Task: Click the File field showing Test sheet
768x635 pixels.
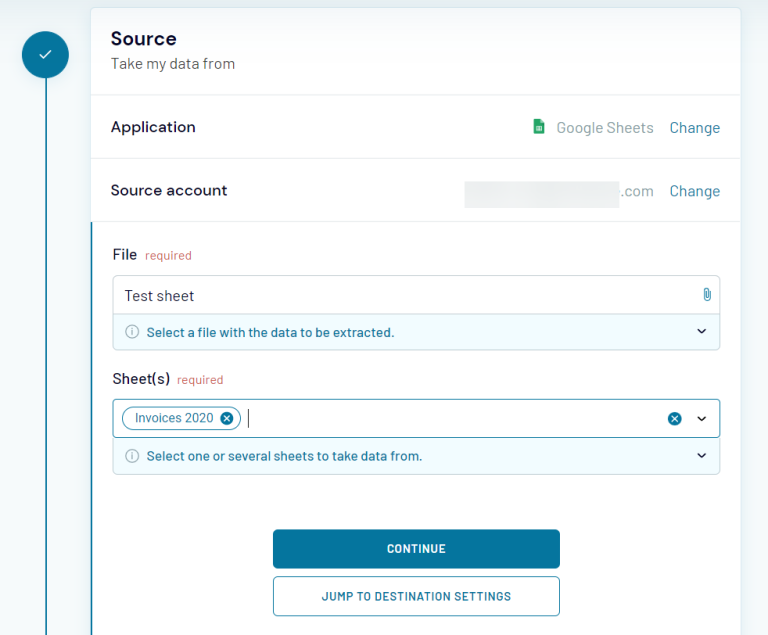Action: click(x=400, y=296)
